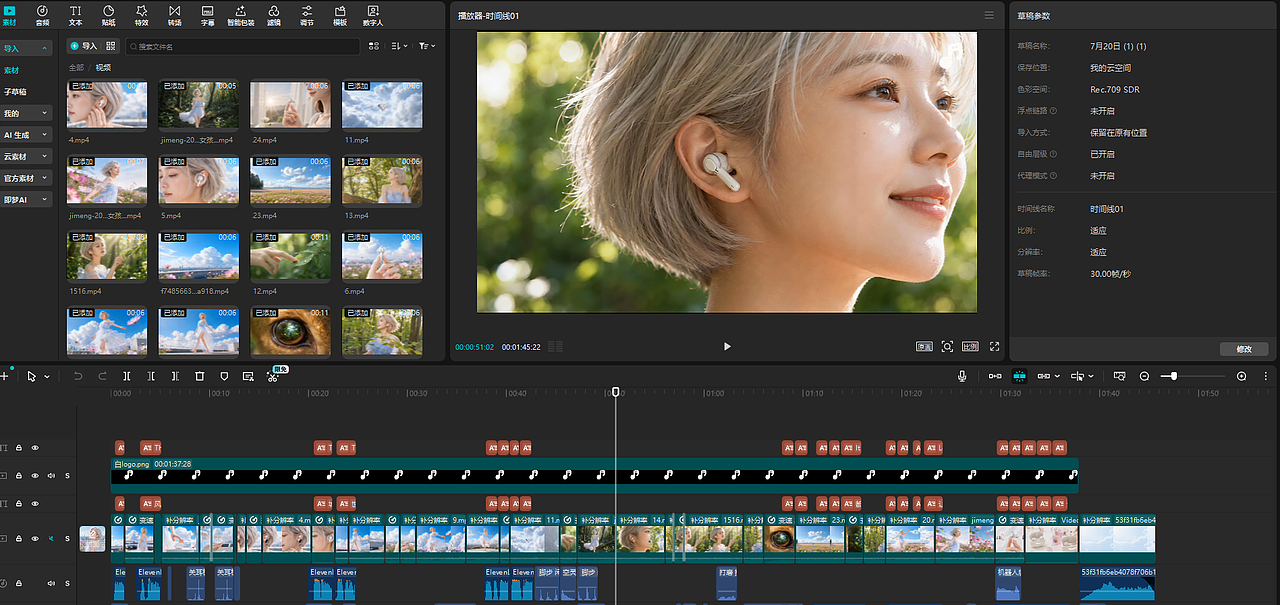Open the 贴纸 stickers panel
The image size is (1280, 605).
(x=108, y=14)
